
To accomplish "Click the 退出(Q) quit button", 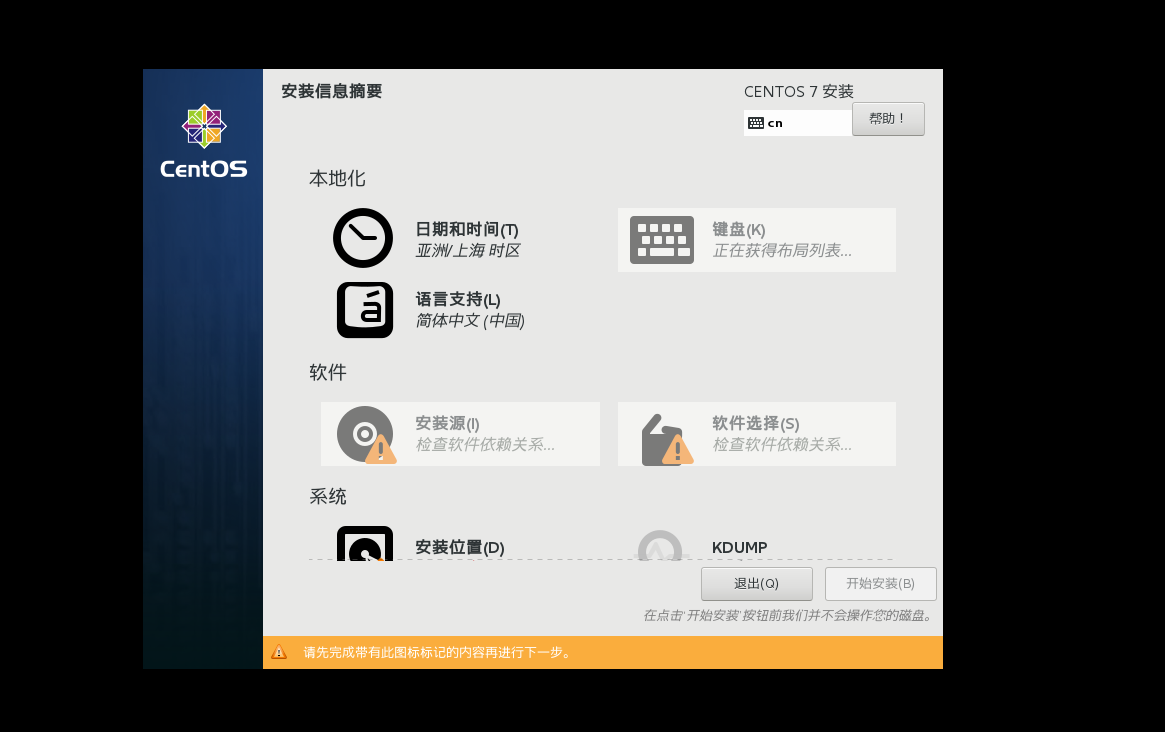I will coord(756,584).
